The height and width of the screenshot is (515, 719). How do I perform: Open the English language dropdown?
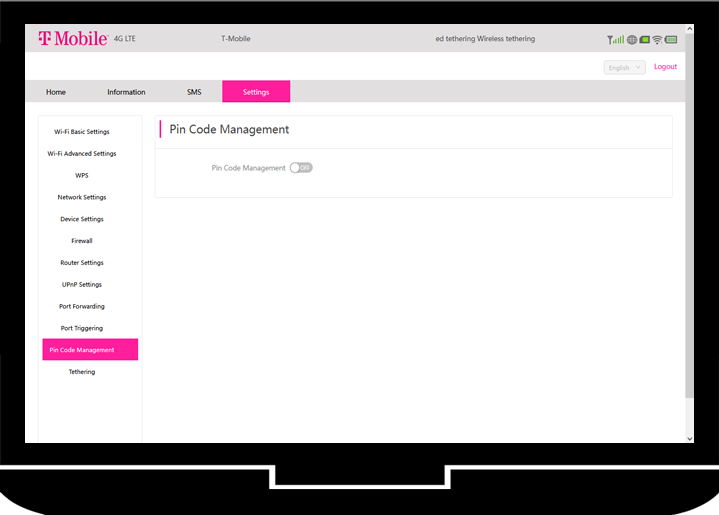click(624, 68)
